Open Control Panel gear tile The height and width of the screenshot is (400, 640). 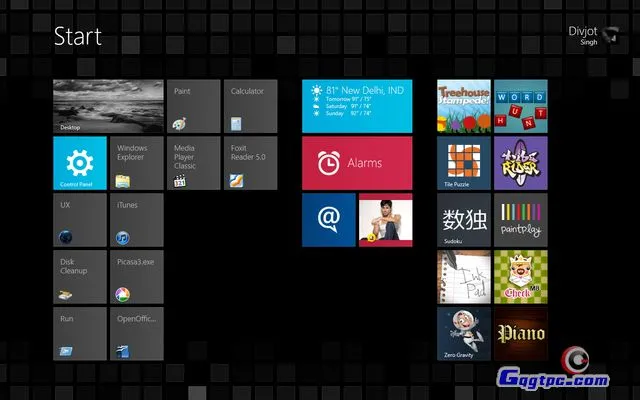(x=79, y=163)
